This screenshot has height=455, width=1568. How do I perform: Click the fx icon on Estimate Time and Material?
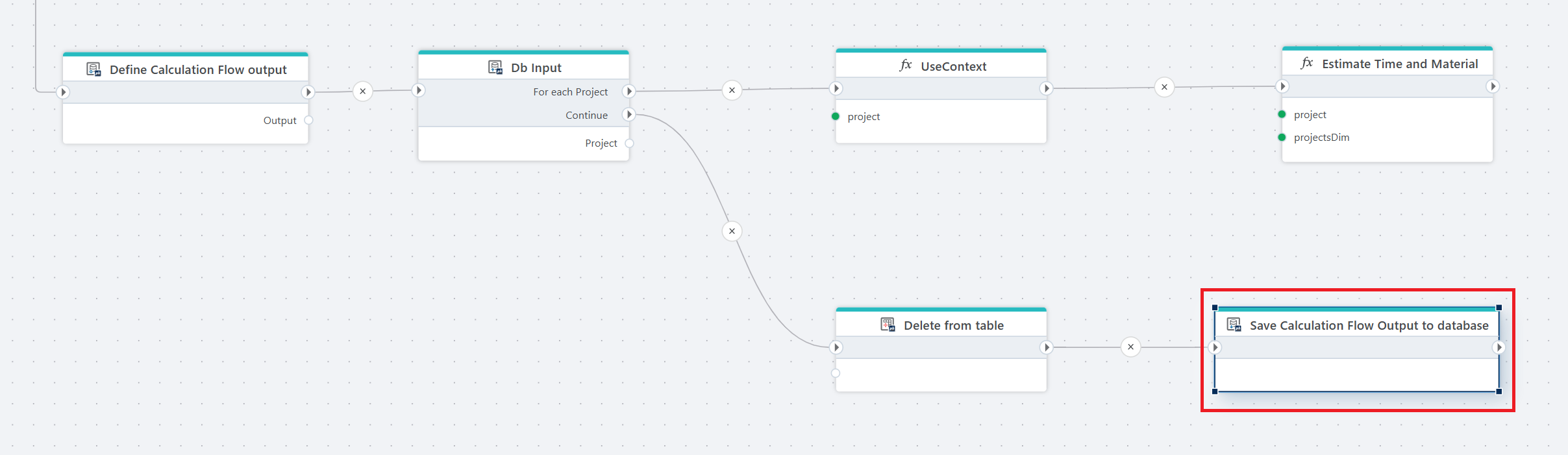point(1306,64)
